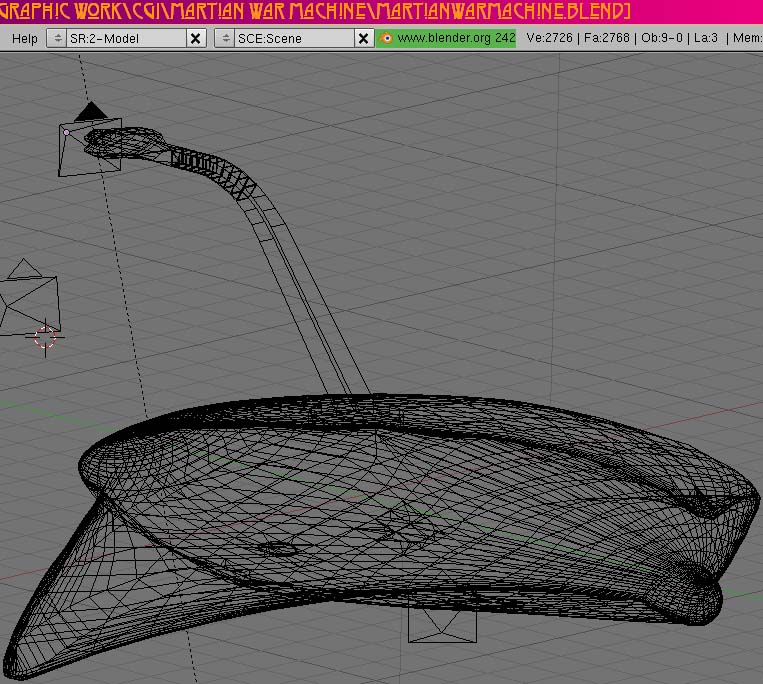The image size is (763, 684).
Task: Delete current scene with X button
Action: pos(365,38)
